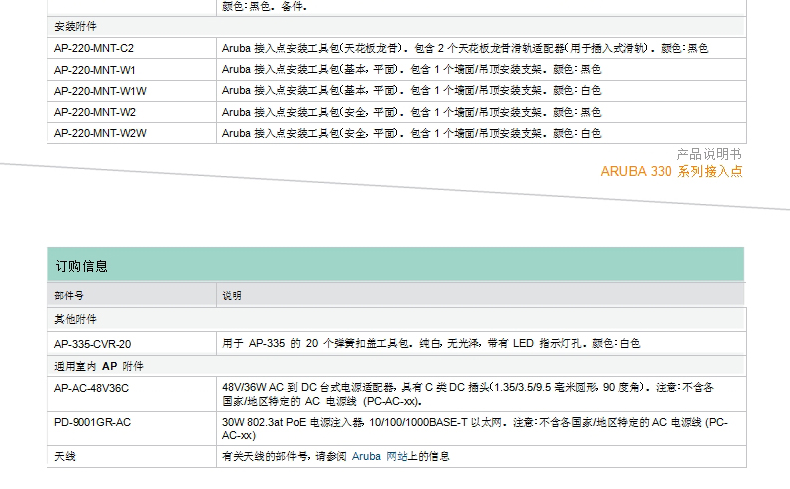Click the 其他附件 section row
This screenshot has width=790, height=489.
tap(397, 319)
